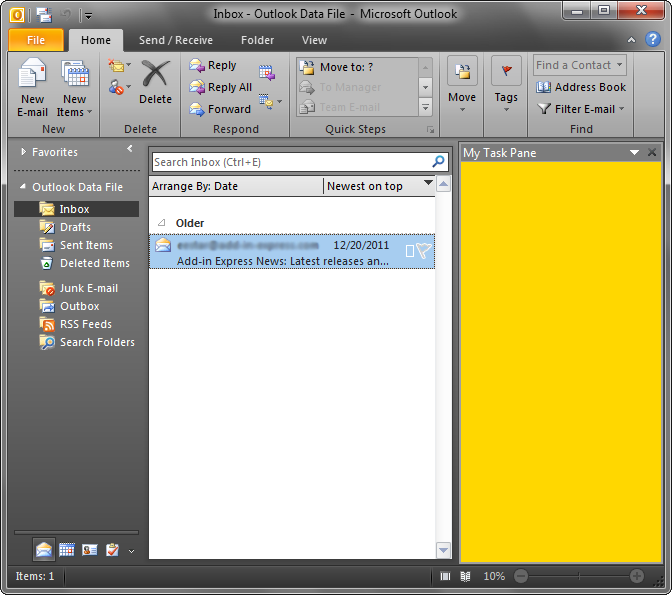Screen dimensions: 672x595
Task: Flag the Add-in Express News message
Action: tap(424, 251)
